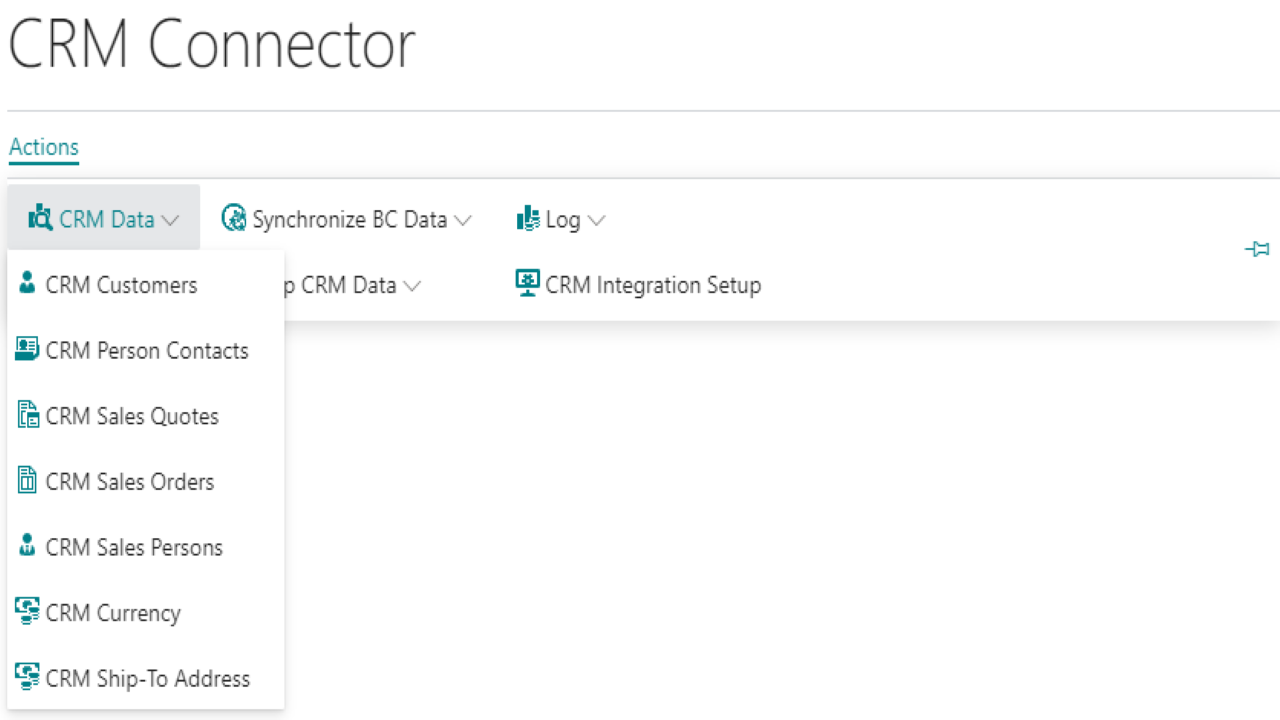The height and width of the screenshot is (720, 1280).
Task: Open the CRM Currency menu entry
Action: click(146, 612)
